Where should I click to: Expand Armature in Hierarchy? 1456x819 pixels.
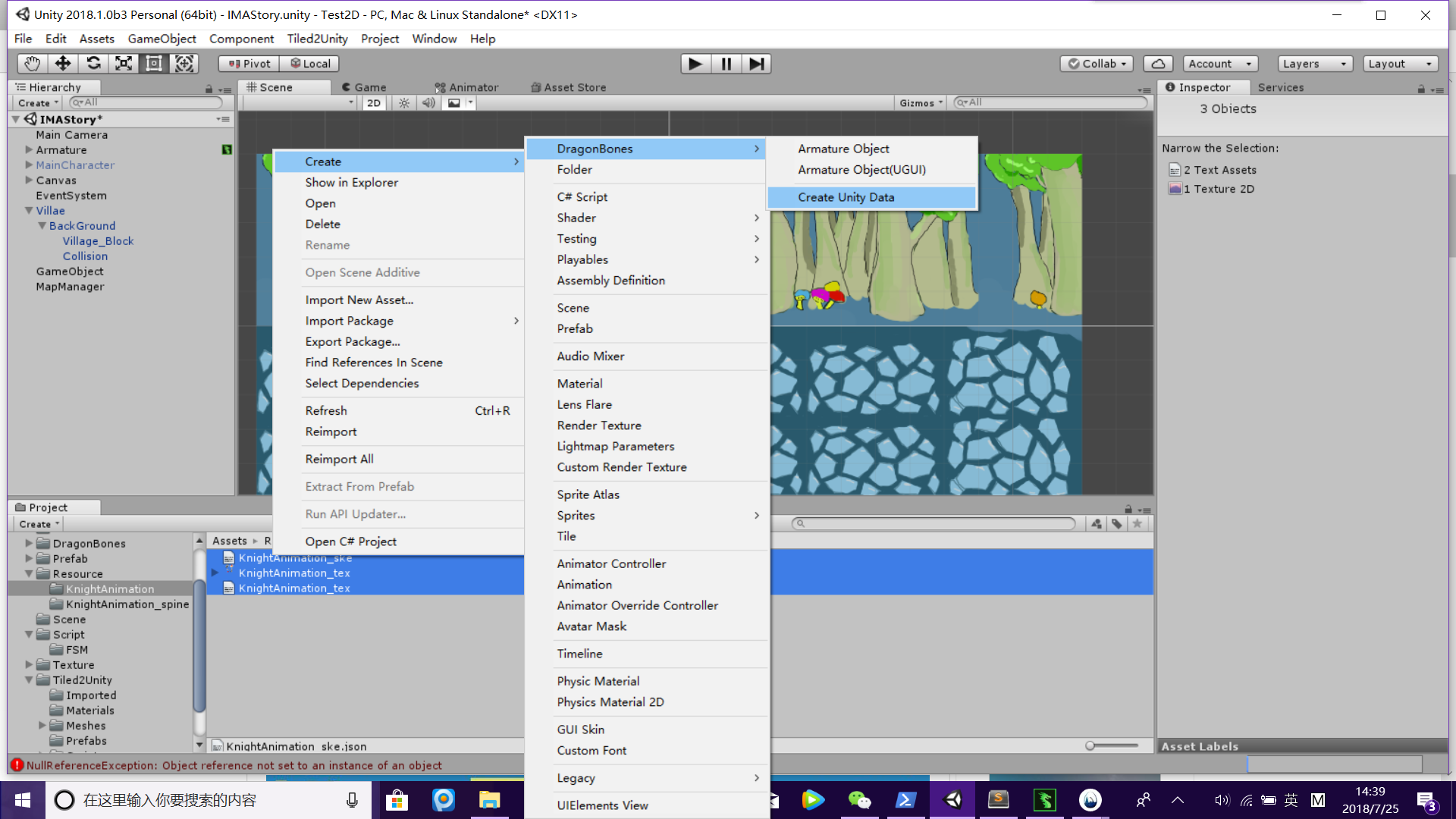(29, 150)
